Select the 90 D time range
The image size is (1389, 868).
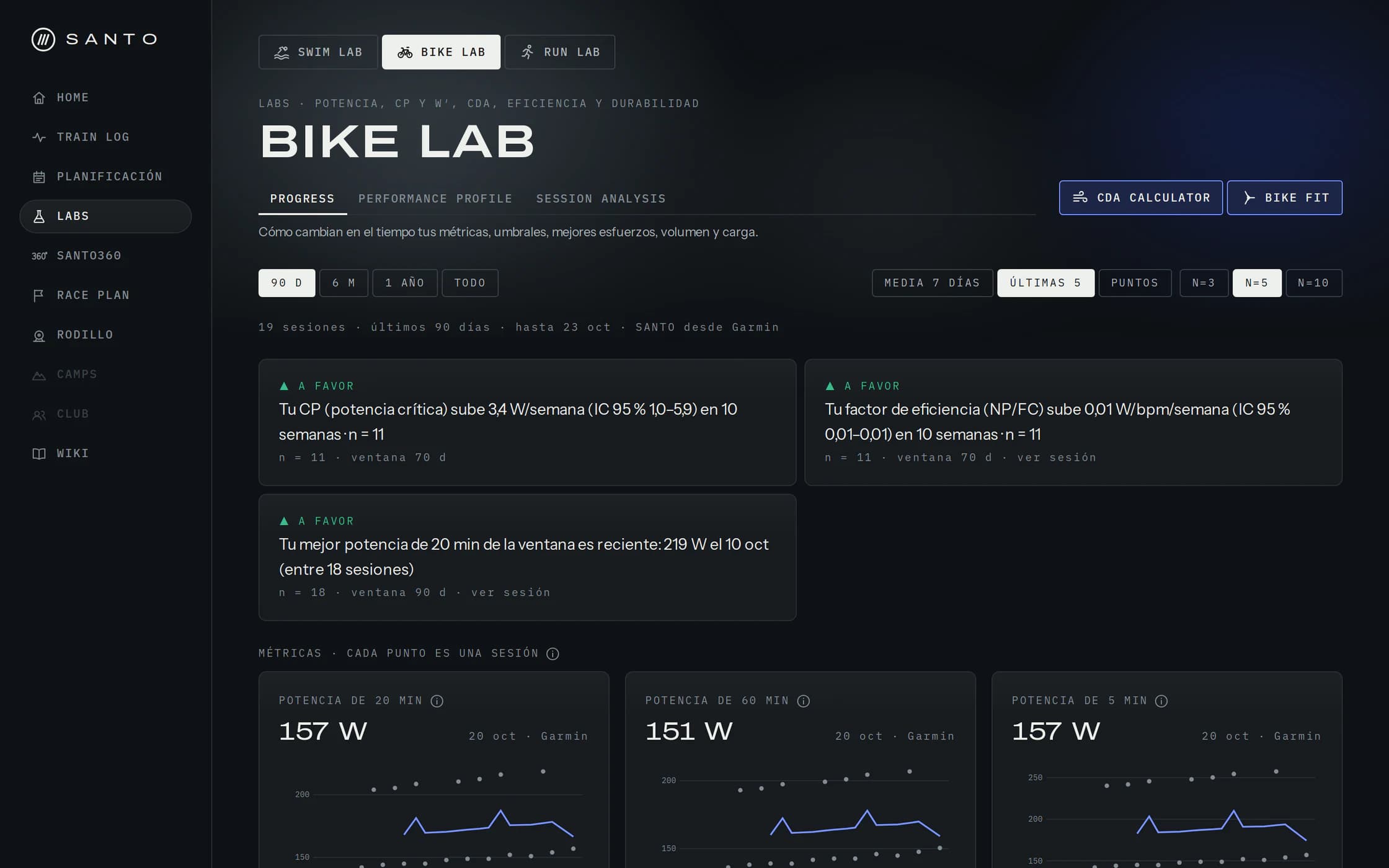pos(286,283)
